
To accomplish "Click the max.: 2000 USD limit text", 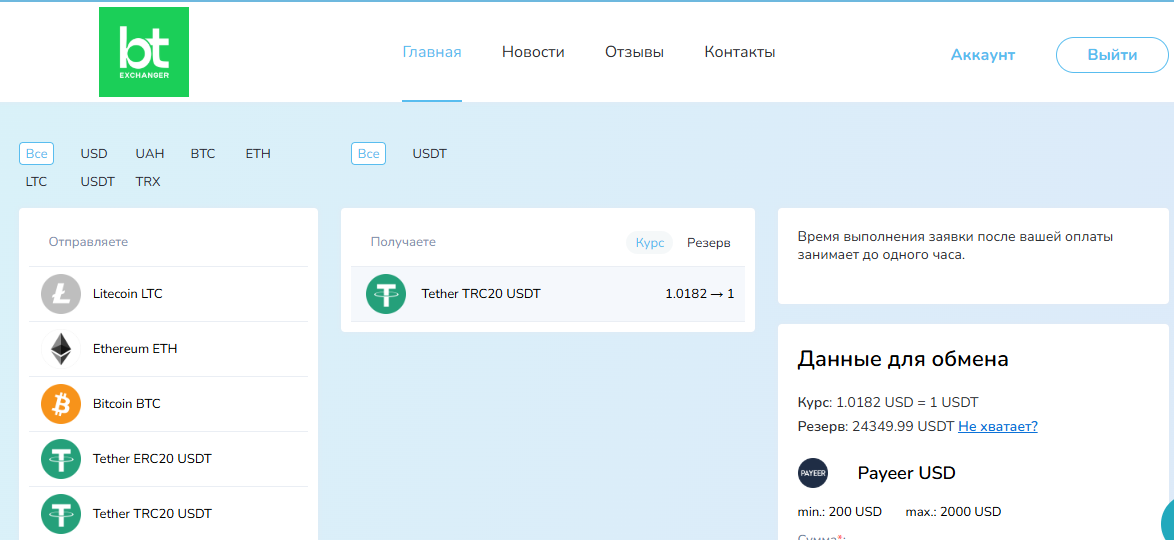I will pyautogui.click(x=953, y=512).
